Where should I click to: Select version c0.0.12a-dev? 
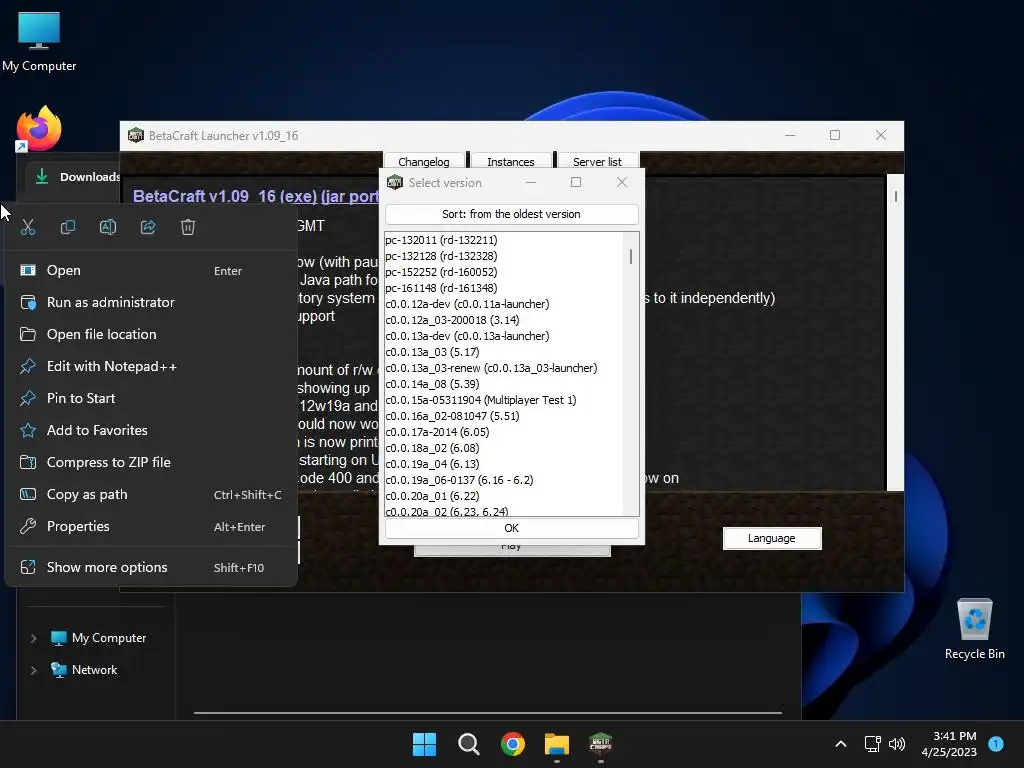(468, 304)
